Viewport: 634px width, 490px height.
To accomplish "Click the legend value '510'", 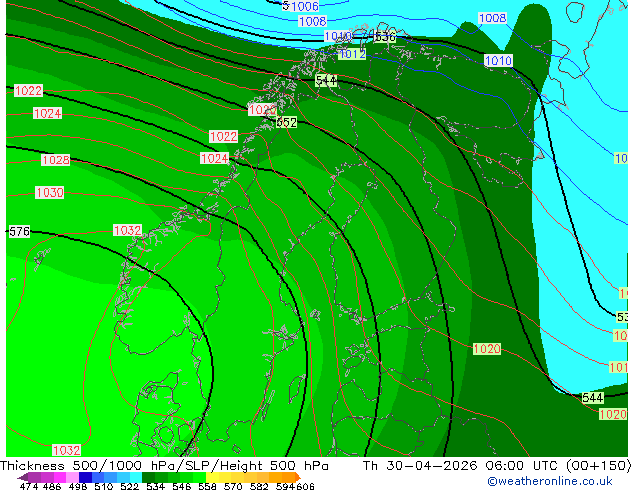I will coord(104,486).
